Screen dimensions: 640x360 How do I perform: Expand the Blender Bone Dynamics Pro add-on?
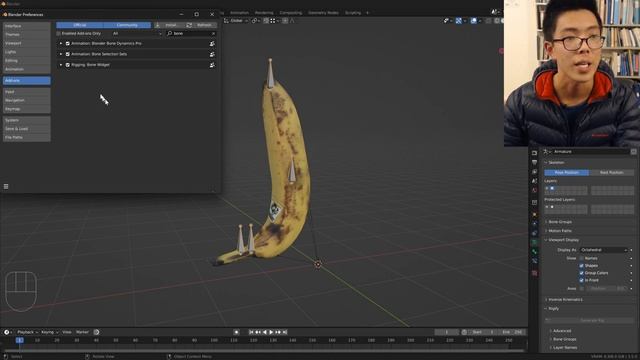point(61,43)
